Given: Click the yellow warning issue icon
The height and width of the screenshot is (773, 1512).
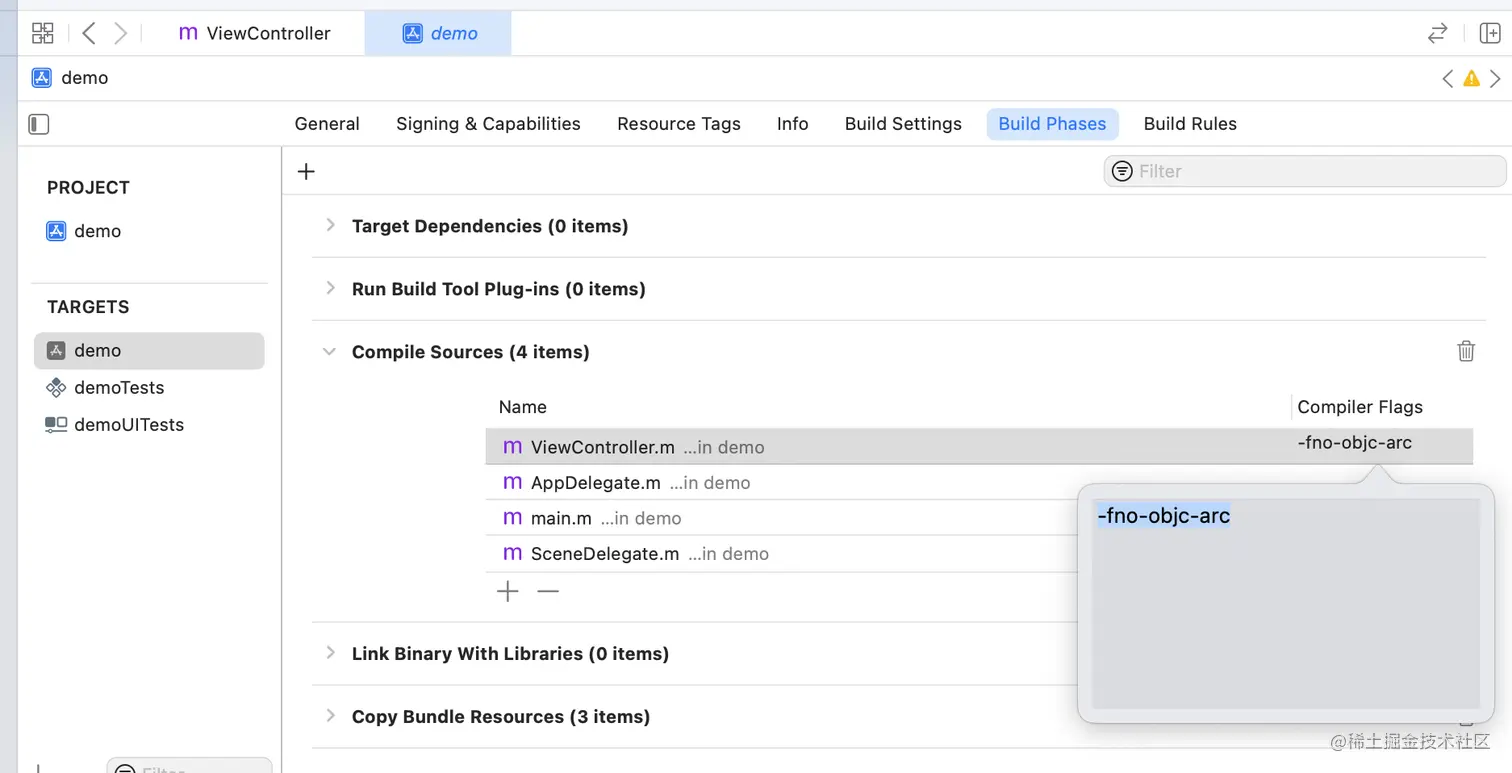Looking at the screenshot, I should pyautogui.click(x=1471, y=78).
